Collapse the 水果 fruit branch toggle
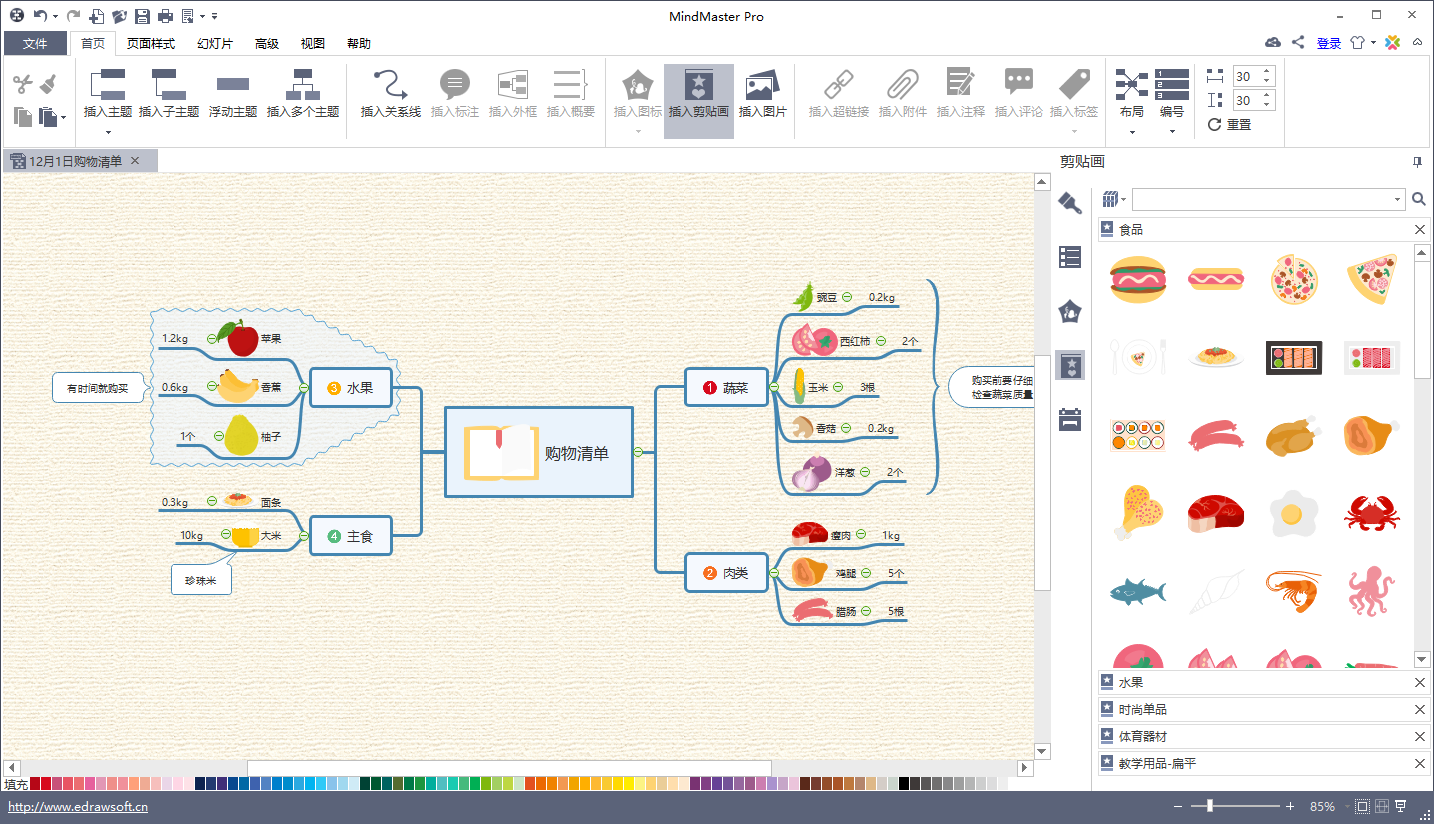 (304, 387)
